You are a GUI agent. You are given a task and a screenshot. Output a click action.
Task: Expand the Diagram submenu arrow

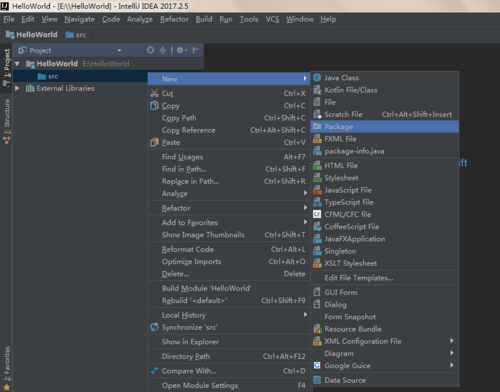coord(452,353)
